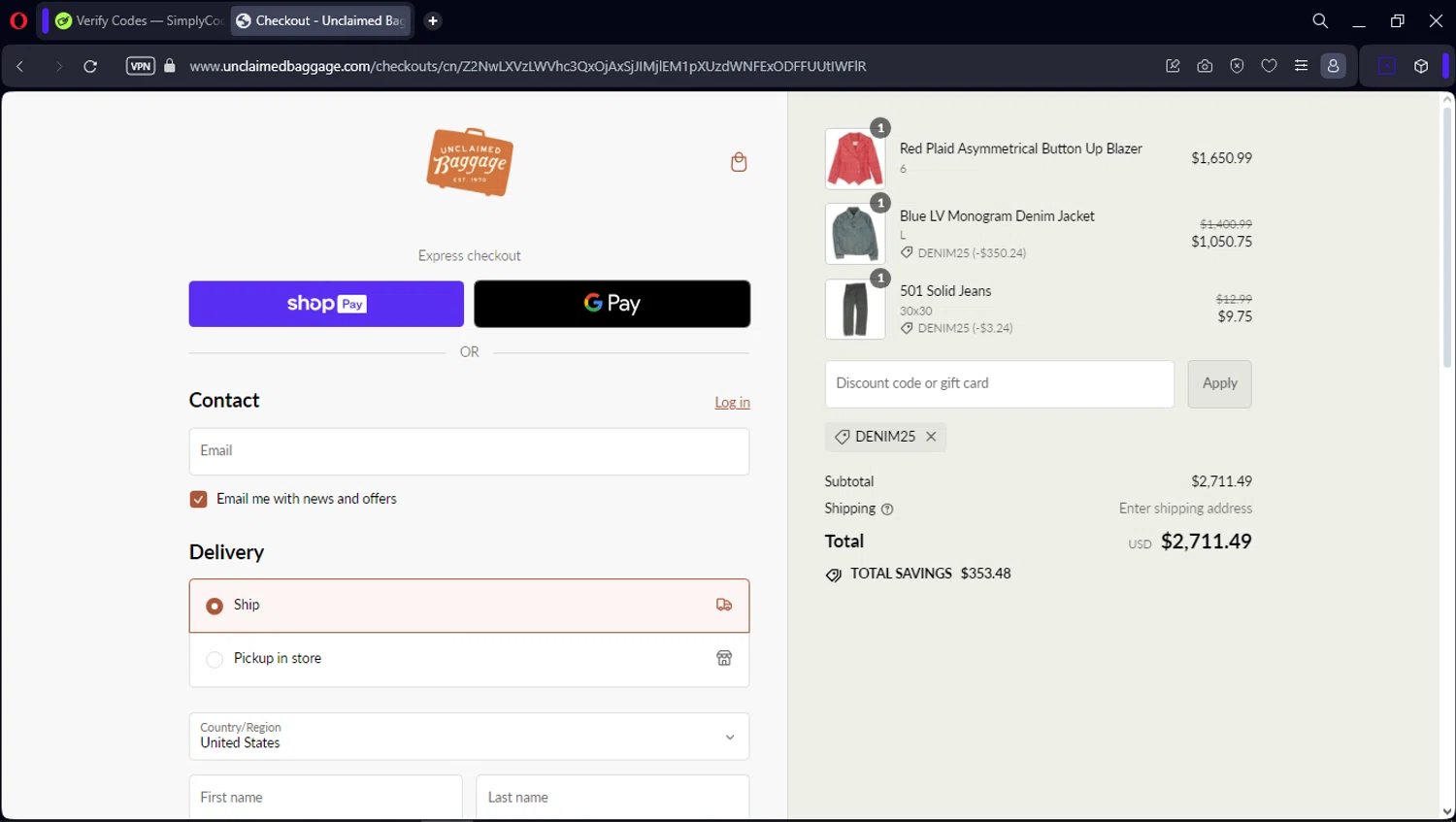
Task: Click the Last name input field
Action: tap(612, 797)
